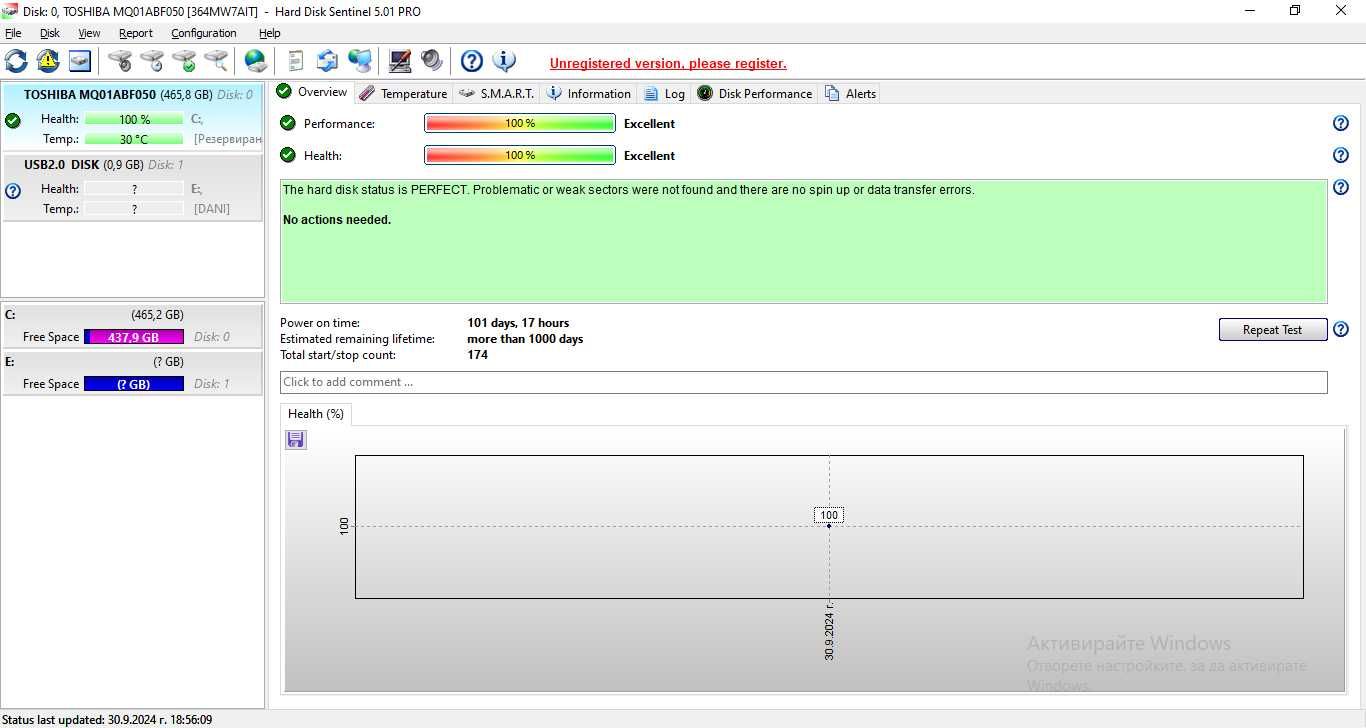Viewport: 1366px width, 728px height.
Task: Open the Disk menu
Action: (50, 33)
